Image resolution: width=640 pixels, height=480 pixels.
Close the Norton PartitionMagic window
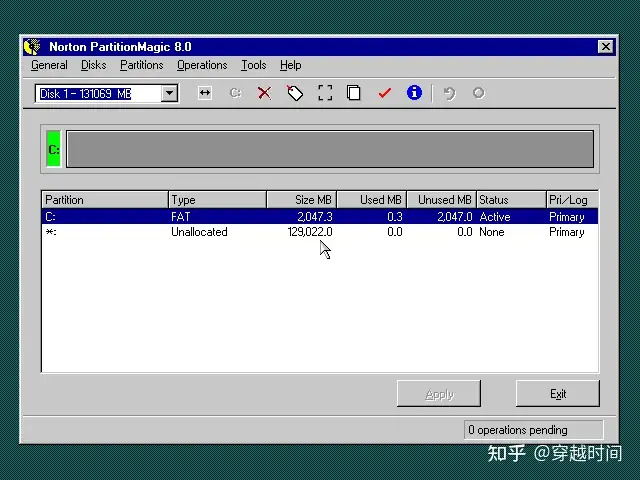606,47
